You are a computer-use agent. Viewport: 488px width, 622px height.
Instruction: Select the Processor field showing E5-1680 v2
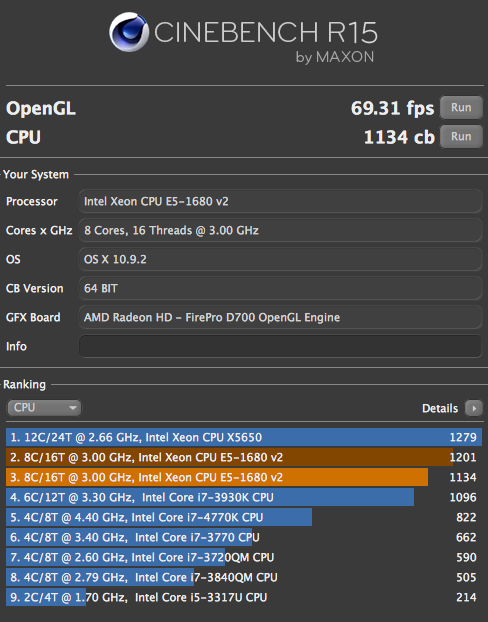pos(280,201)
